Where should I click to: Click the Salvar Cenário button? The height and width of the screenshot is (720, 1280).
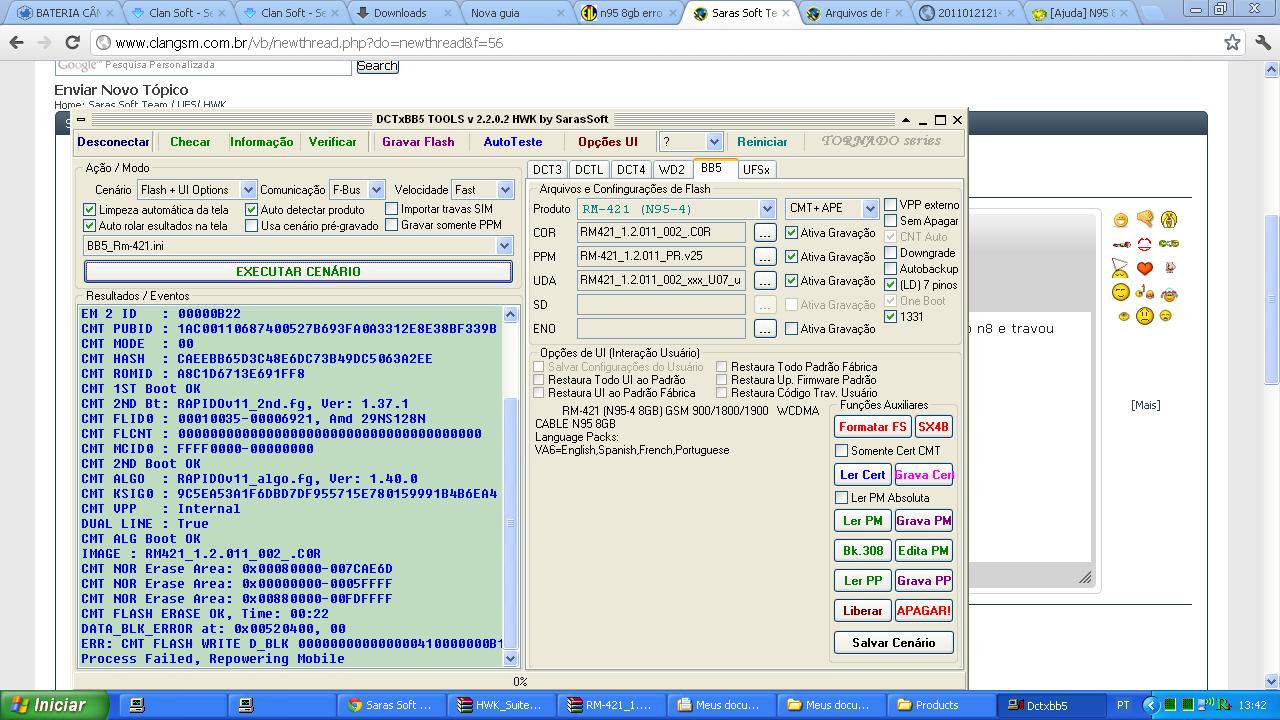click(x=894, y=643)
